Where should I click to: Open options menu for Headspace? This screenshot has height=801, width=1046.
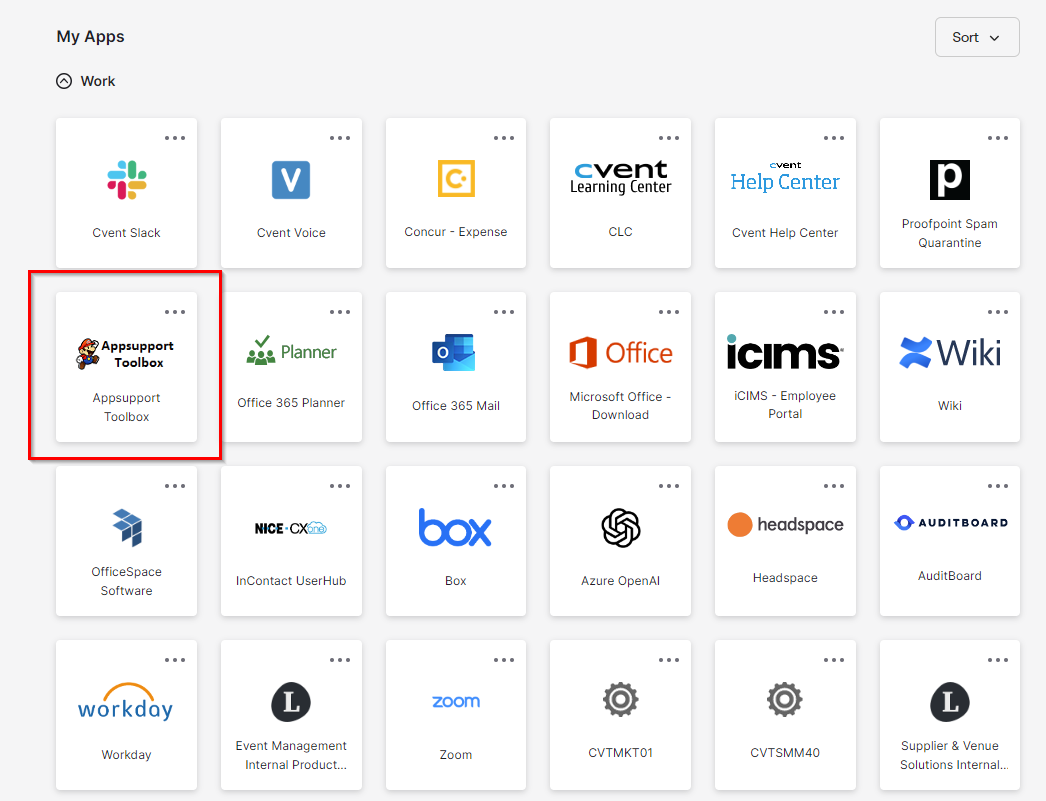[x=833, y=486]
